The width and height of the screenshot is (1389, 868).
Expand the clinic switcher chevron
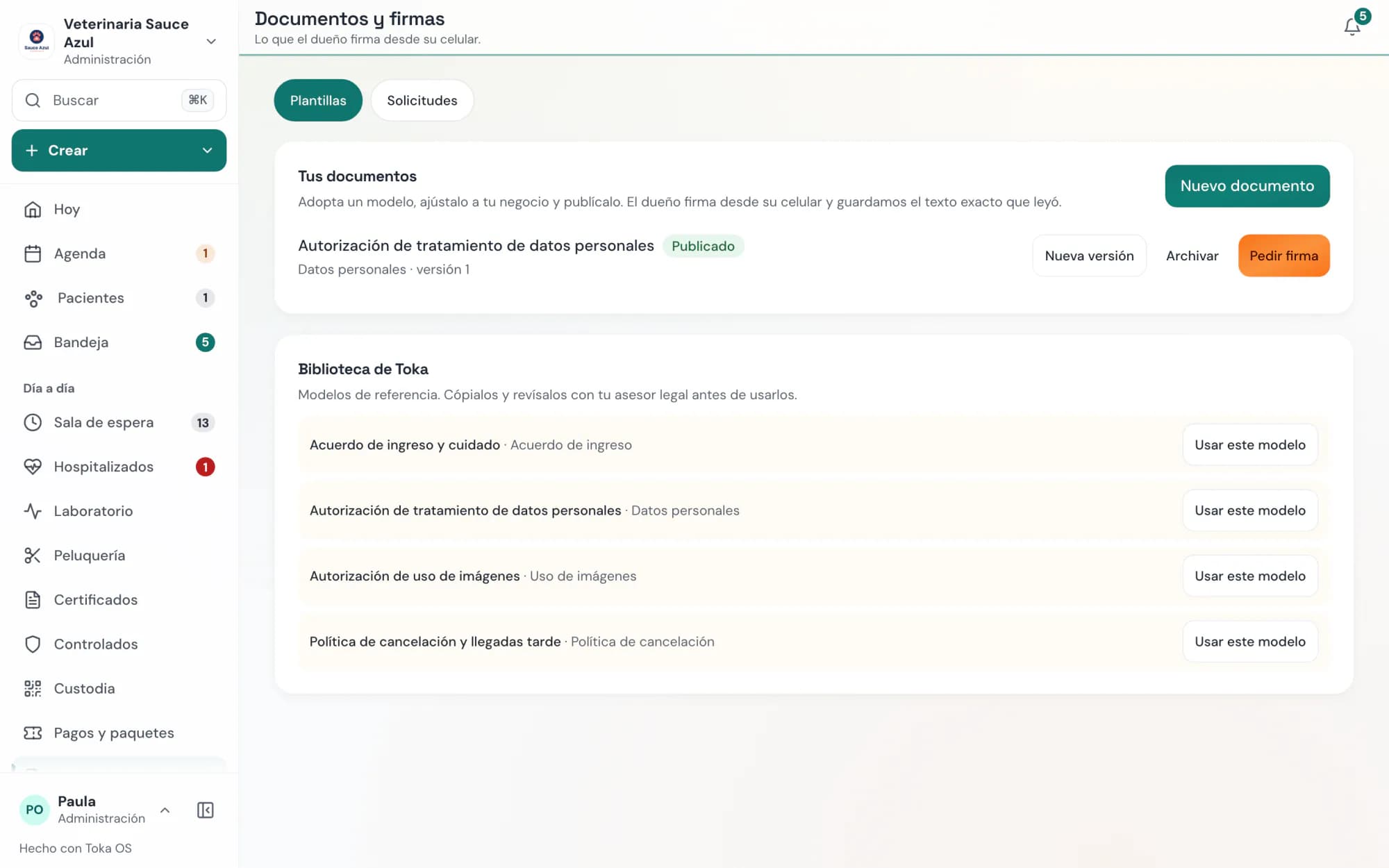pos(211,42)
